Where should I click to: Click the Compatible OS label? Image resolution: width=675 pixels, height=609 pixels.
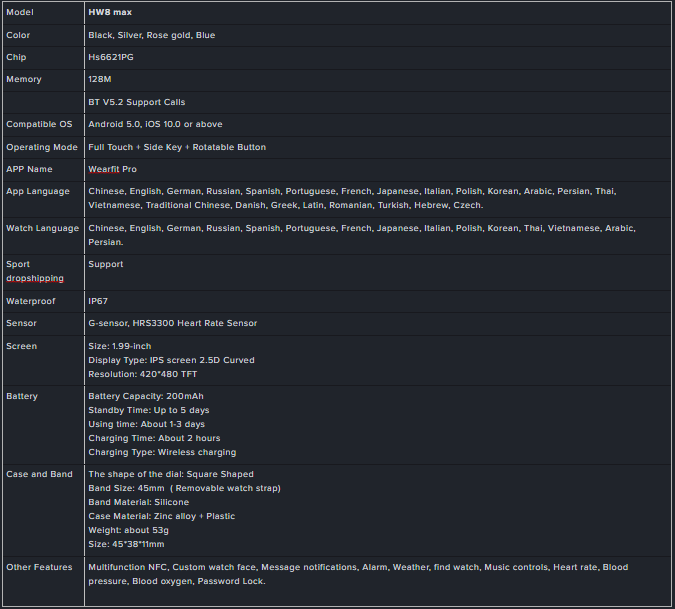(x=38, y=124)
